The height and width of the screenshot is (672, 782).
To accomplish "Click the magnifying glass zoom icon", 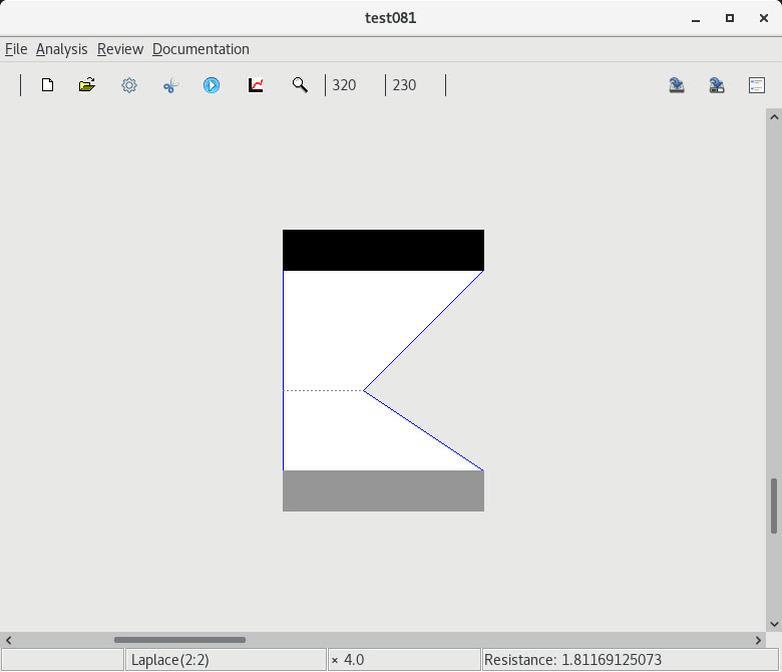I will pos(299,85).
